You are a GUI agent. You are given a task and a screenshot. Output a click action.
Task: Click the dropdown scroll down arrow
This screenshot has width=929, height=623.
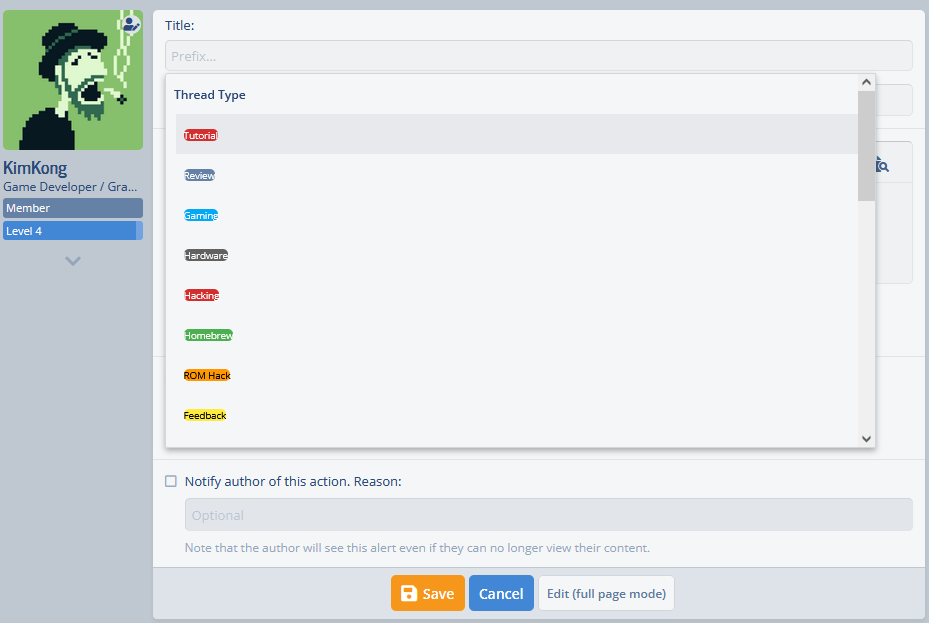click(866, 439)
